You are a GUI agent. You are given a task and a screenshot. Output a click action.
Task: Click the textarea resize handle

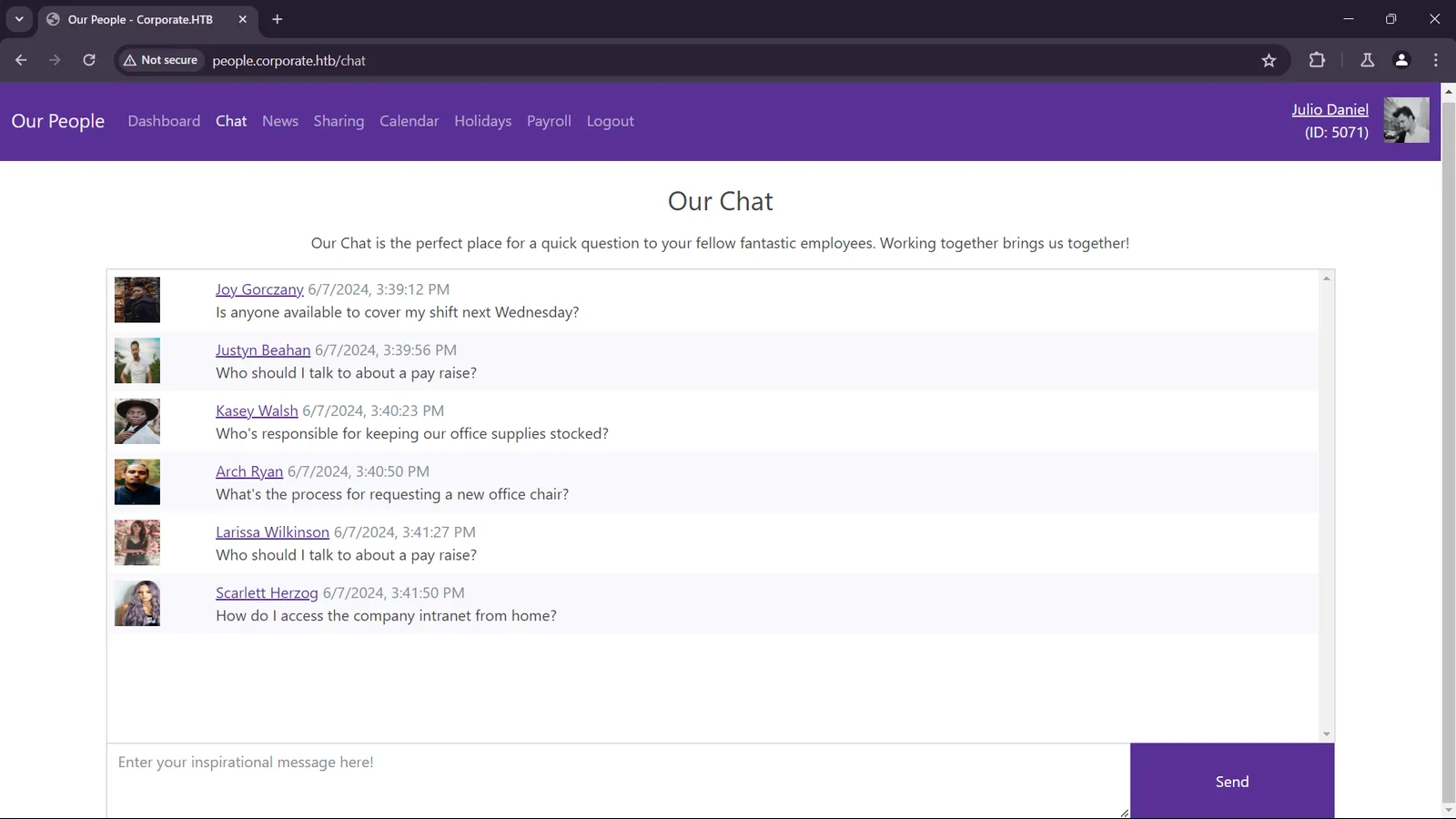coord(1124,813)
